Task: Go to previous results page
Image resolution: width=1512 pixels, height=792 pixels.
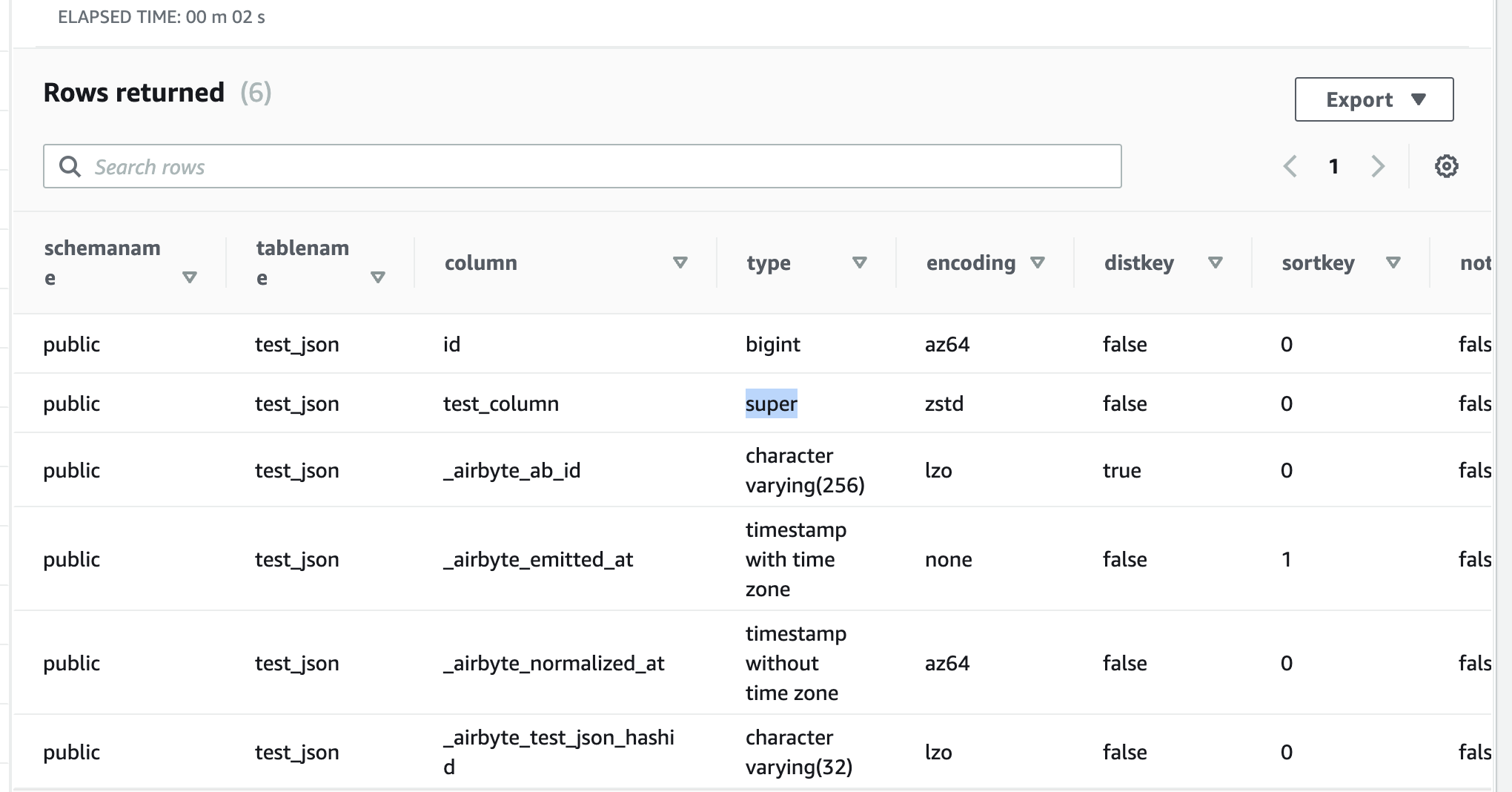Action: pyautogui.click(x=1290, y=166)
